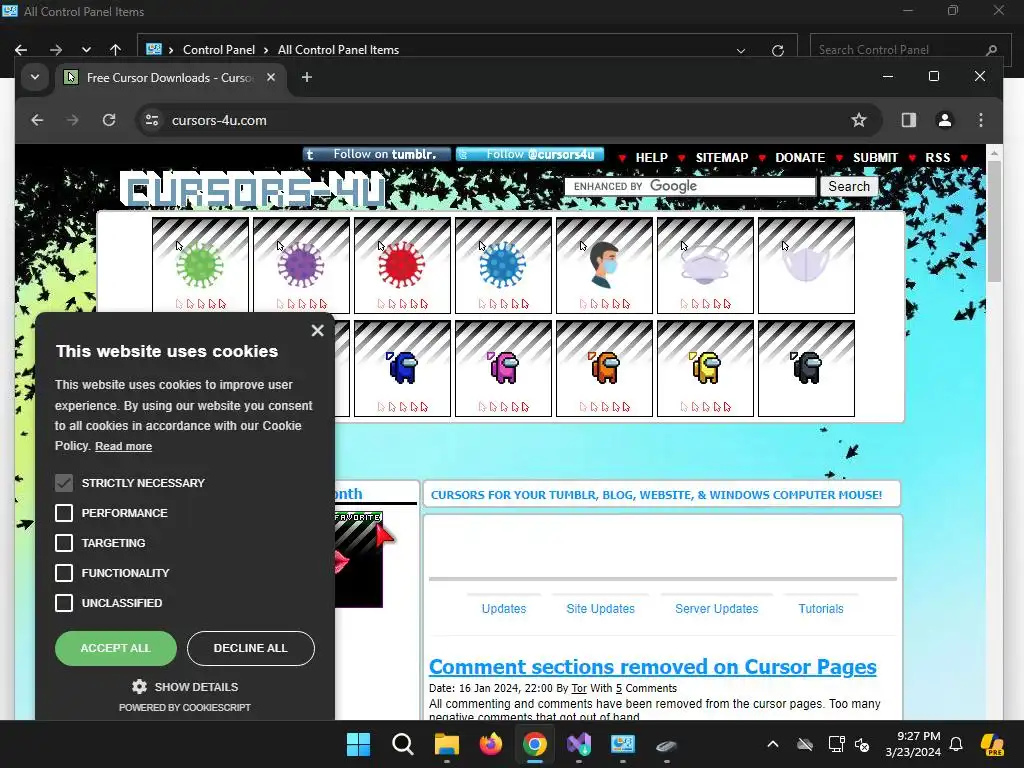Viewport: 1024px width, 768px height.
Task: Open a new Chrome tab
Action: pyautogui.click(x=306, y=77)
